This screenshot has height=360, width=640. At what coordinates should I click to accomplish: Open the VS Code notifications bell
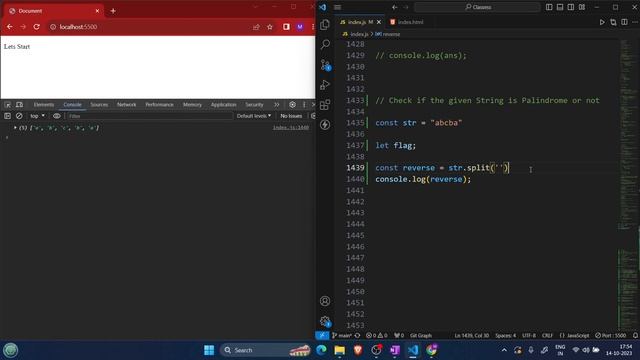point(635,335)
